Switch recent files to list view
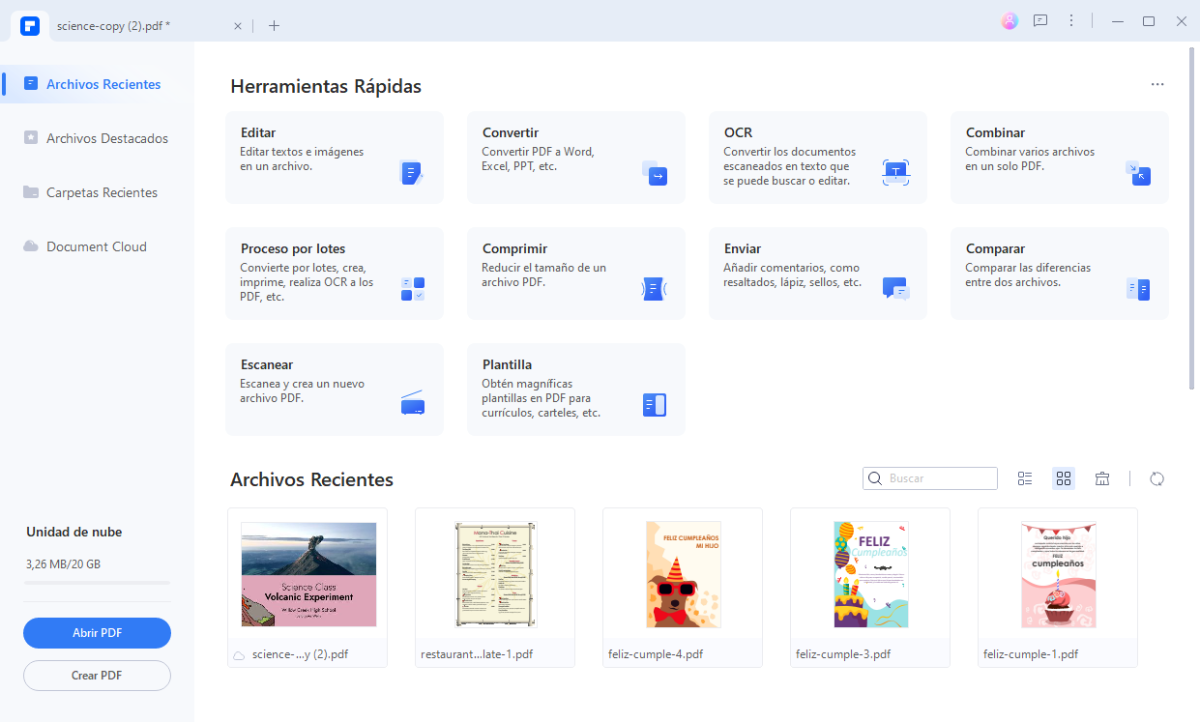 click(1024, 478)
